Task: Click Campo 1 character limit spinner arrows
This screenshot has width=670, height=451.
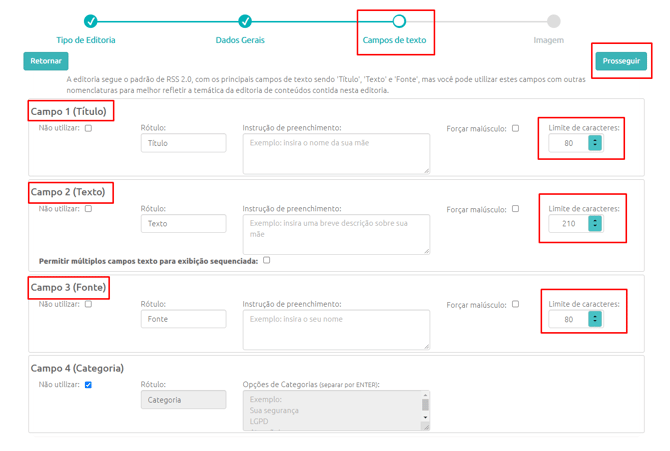Action: coord(595,143)
